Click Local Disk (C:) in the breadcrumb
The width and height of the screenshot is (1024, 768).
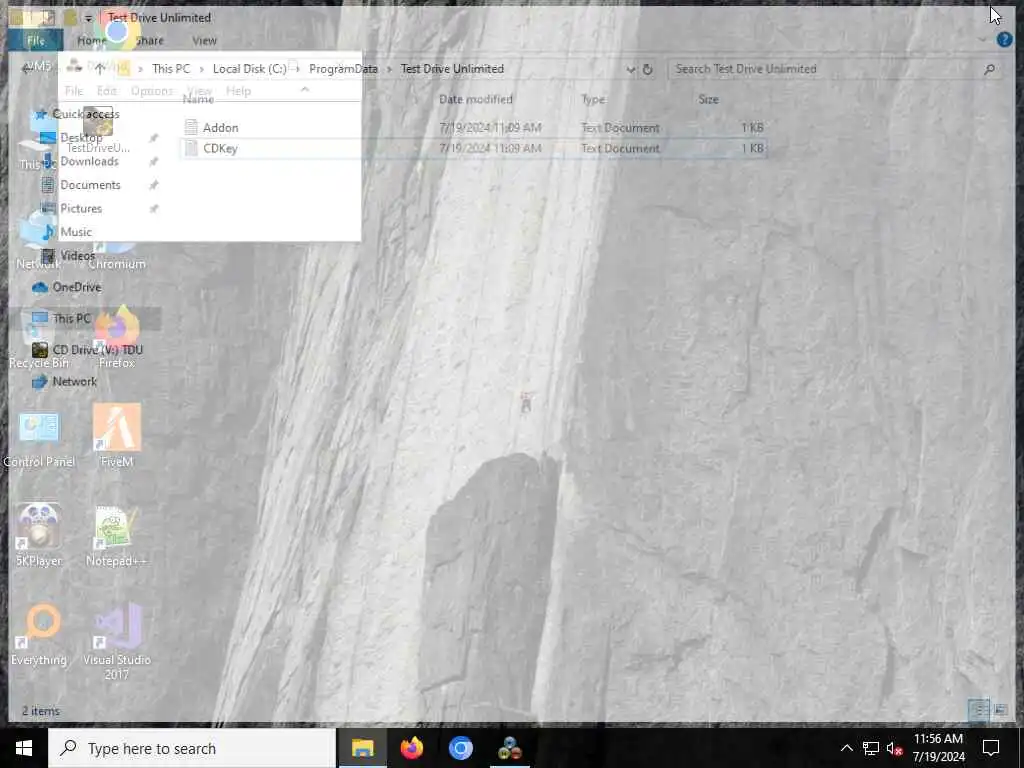pyautogui.click(x=249, y=69)
